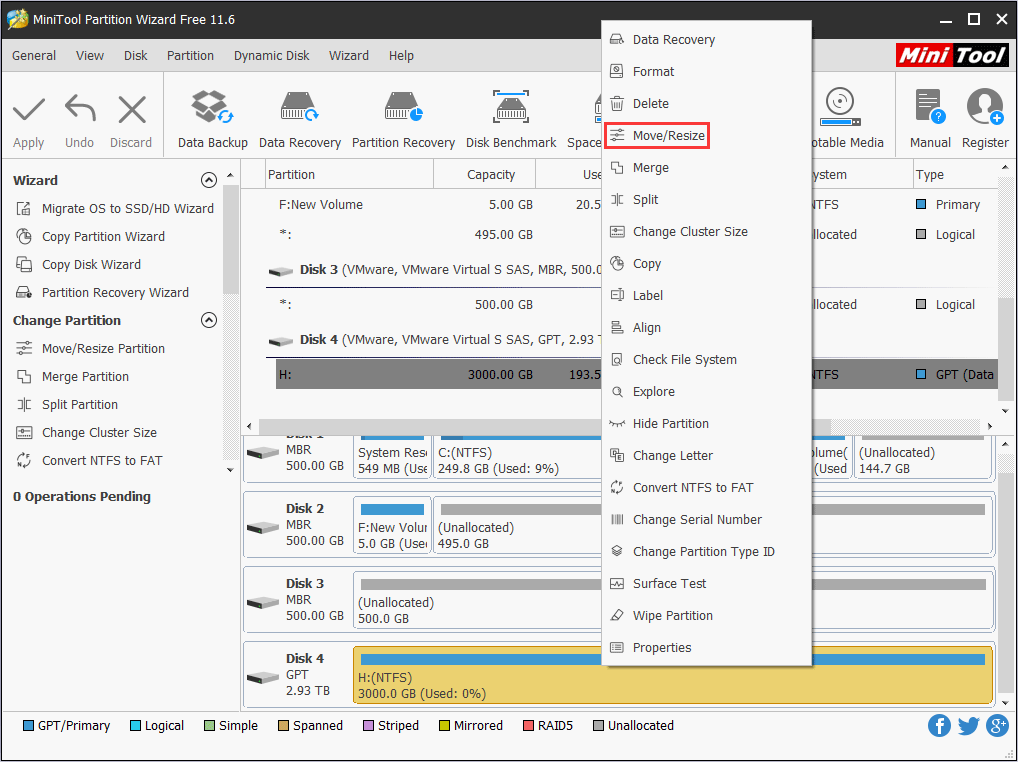Open the Facebook social link icon
Image resolution: width=1018 pixels, height=762 pixels.
(939, 726)
